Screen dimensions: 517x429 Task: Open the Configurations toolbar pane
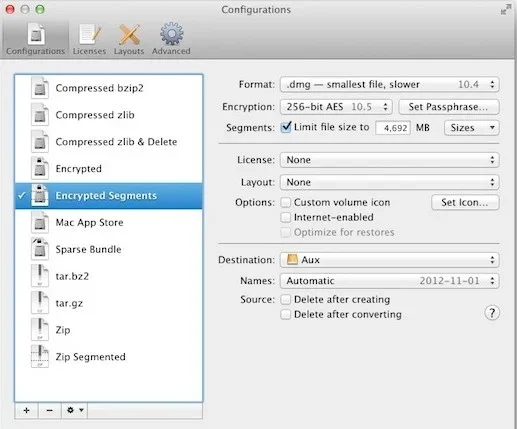coord(35,39)
